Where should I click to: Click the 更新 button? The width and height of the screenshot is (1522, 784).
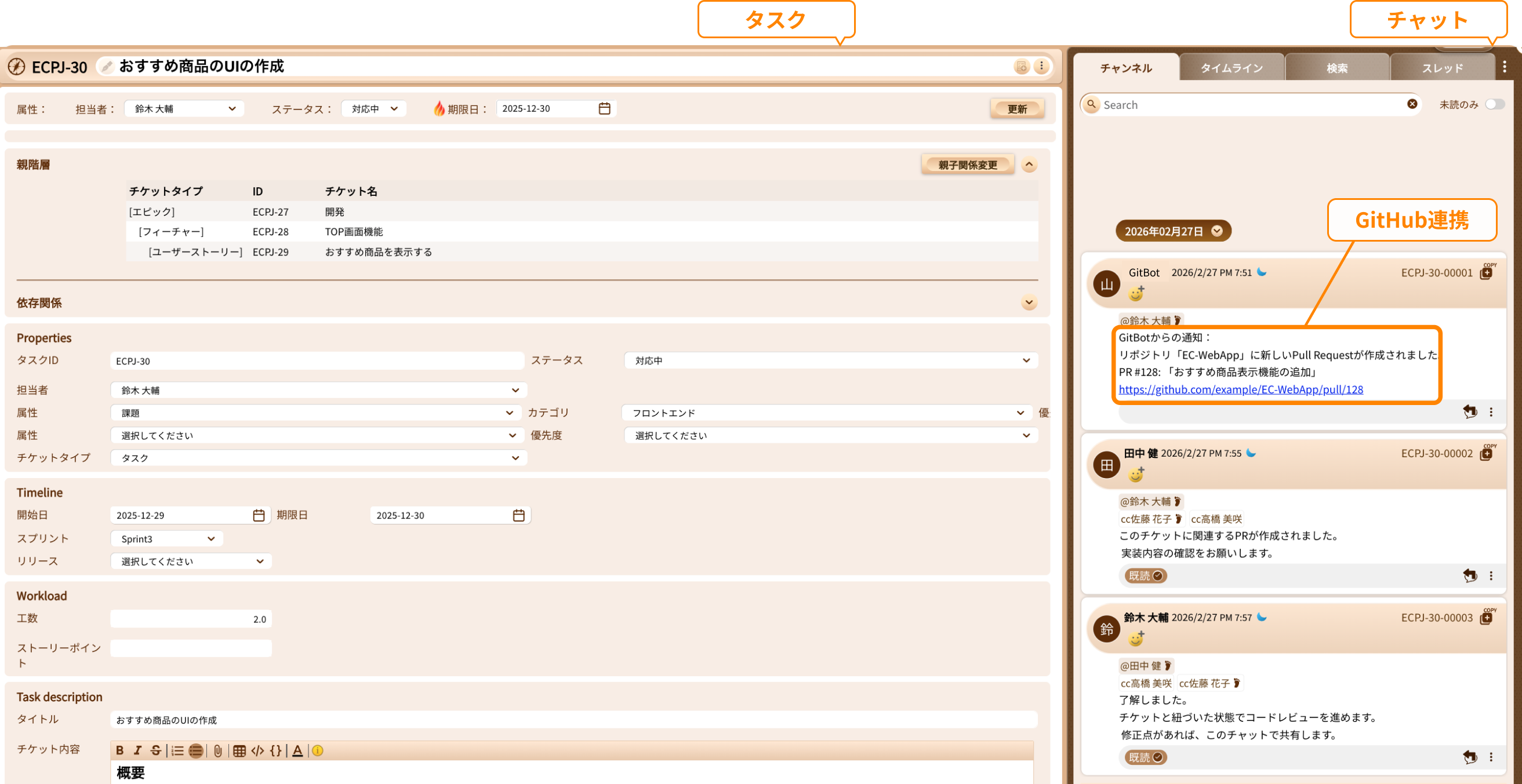coord(1016,108)
